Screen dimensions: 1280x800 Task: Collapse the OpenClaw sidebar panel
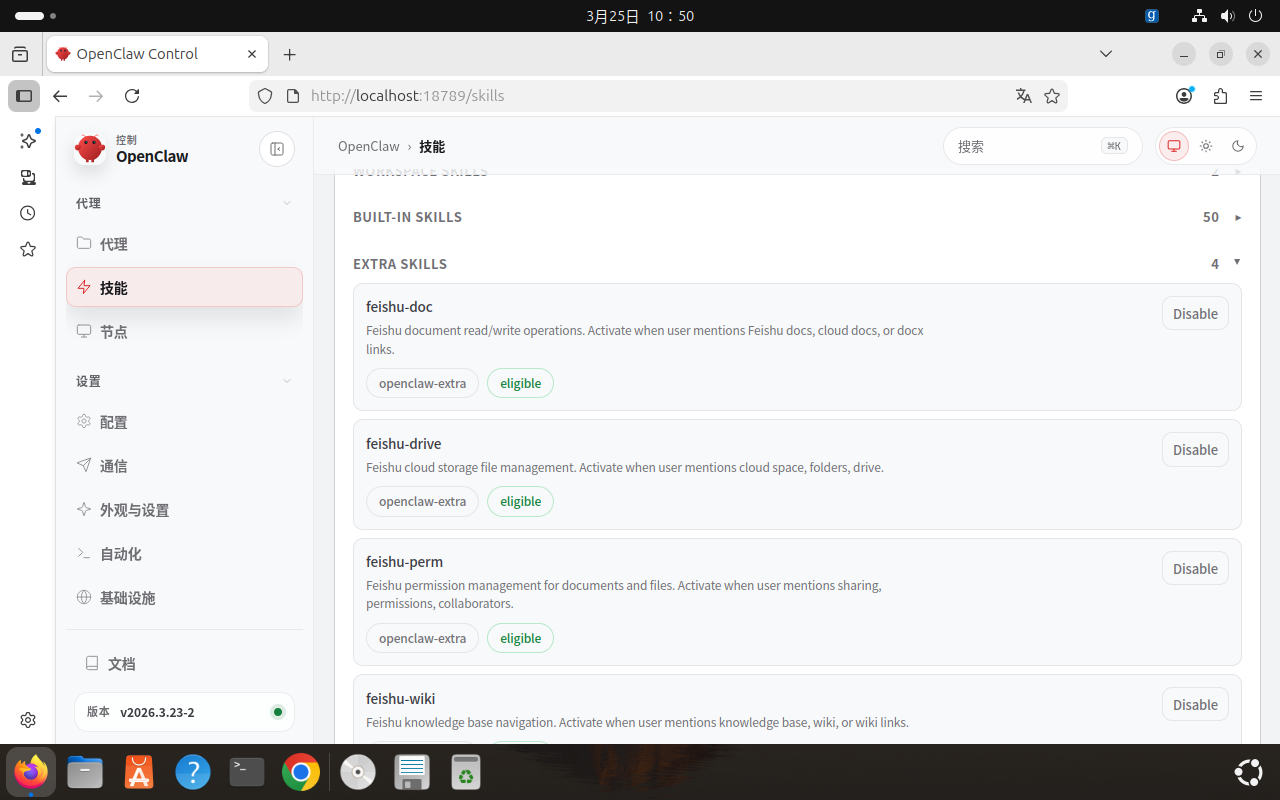277,149
